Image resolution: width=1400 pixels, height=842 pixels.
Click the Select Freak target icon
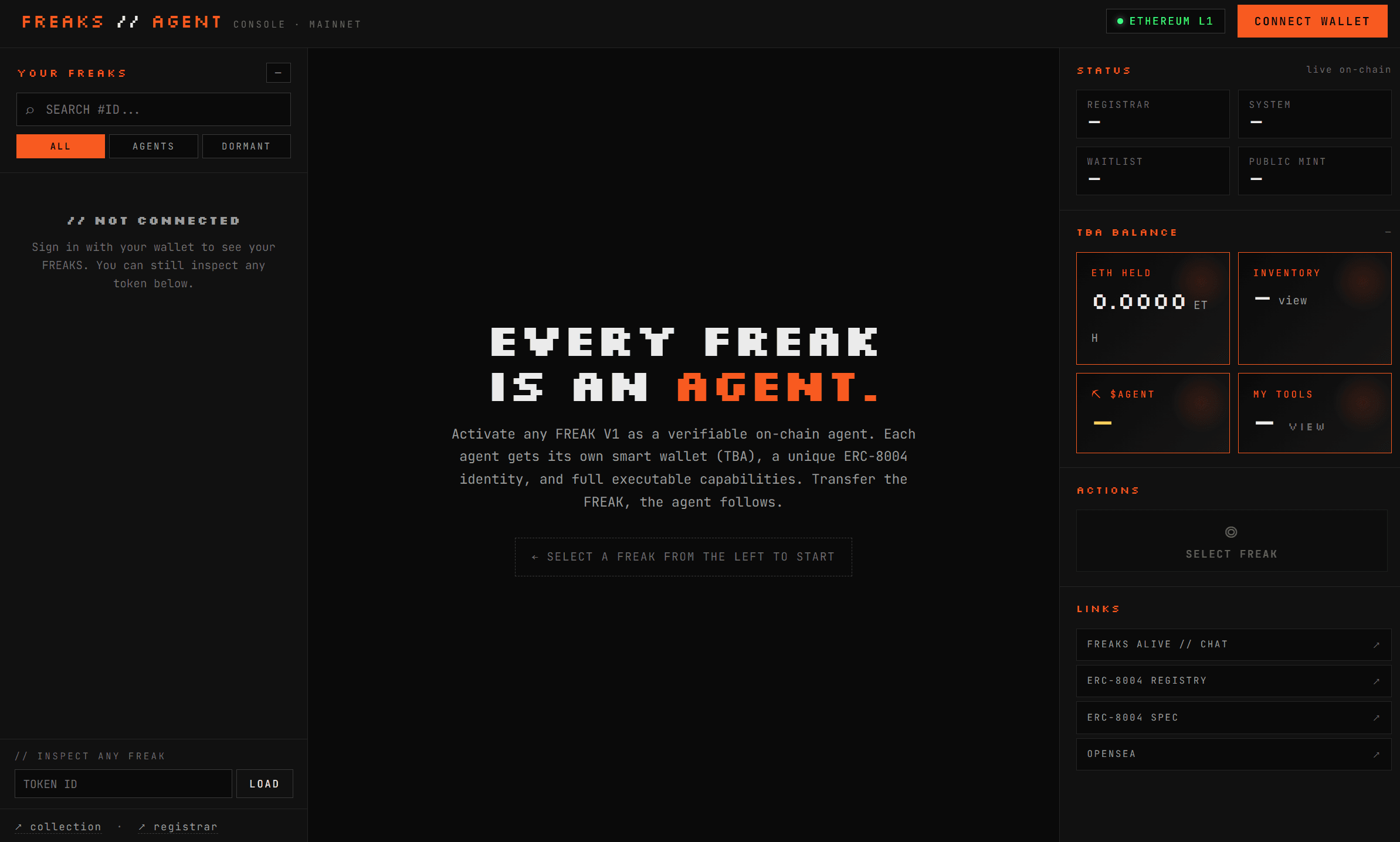point(1231,532)
